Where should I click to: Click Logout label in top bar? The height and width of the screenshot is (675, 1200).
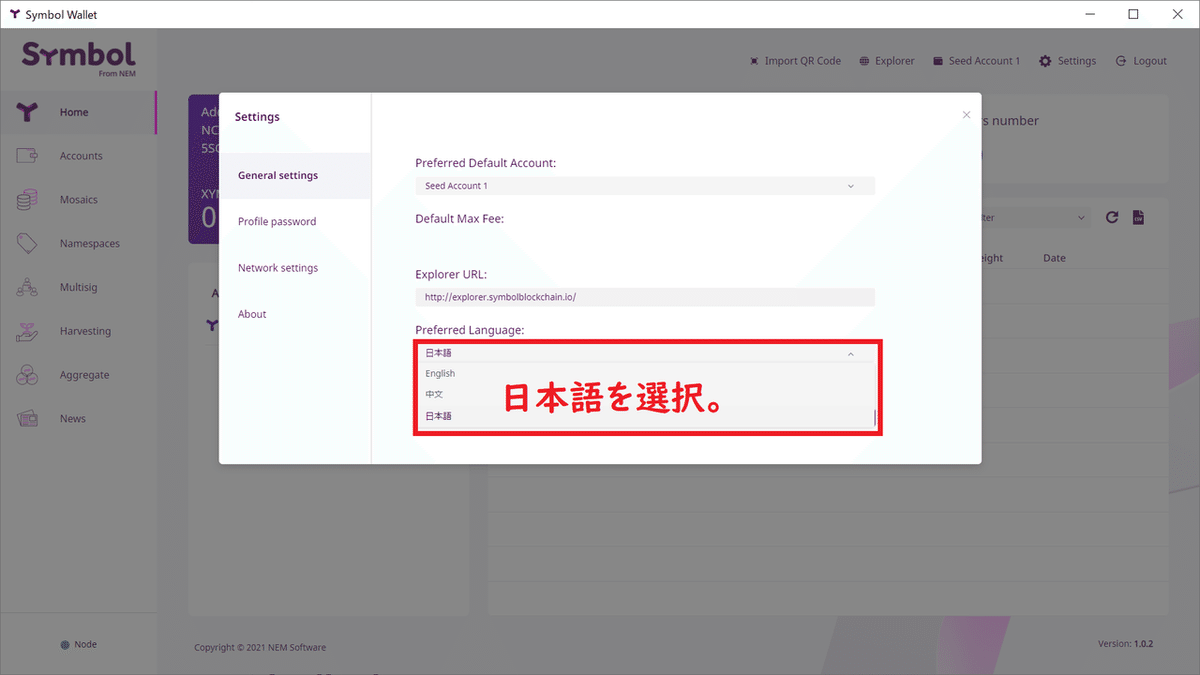(1150, 61)
